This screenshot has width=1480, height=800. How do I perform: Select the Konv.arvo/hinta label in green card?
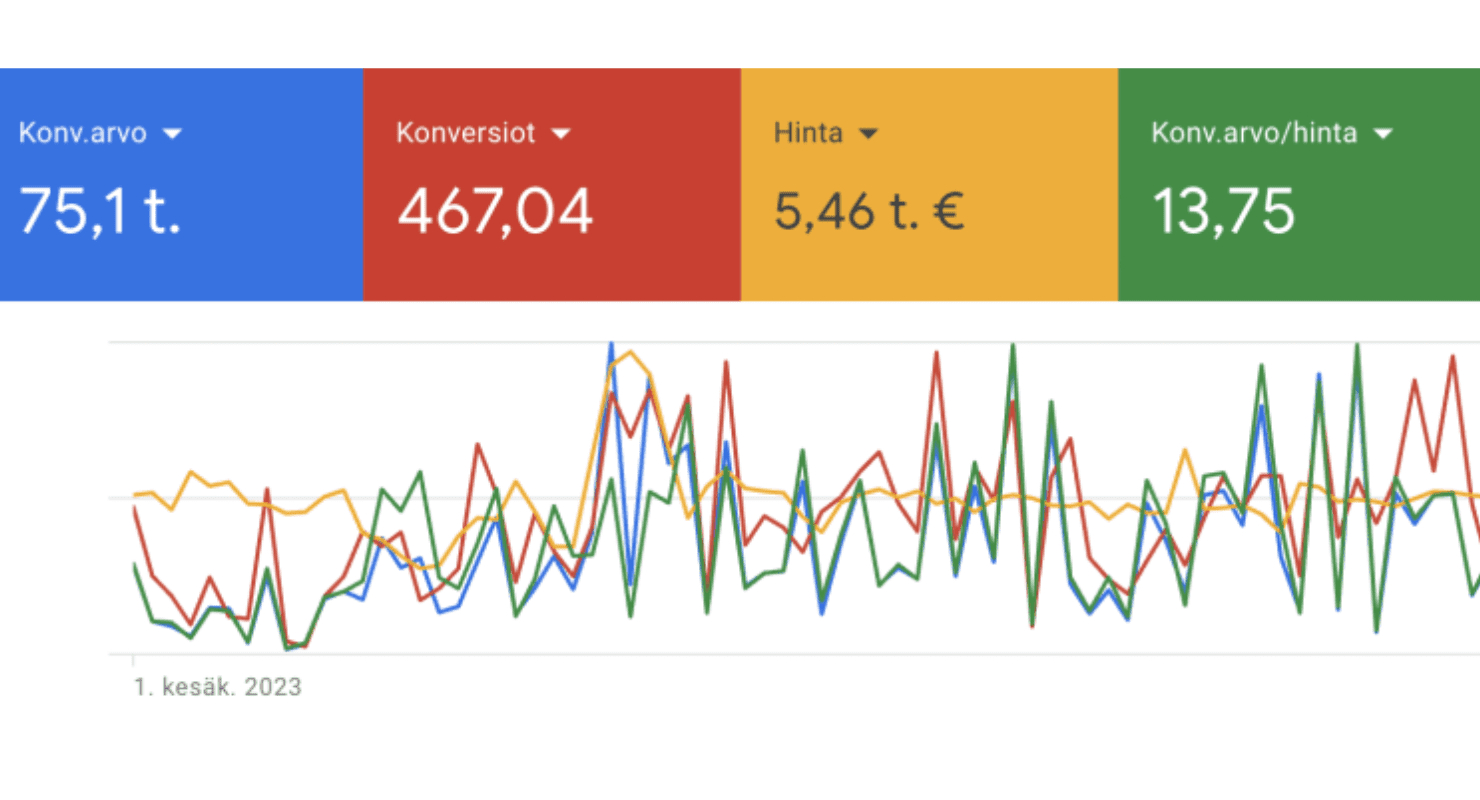[x=1254, y=133]
